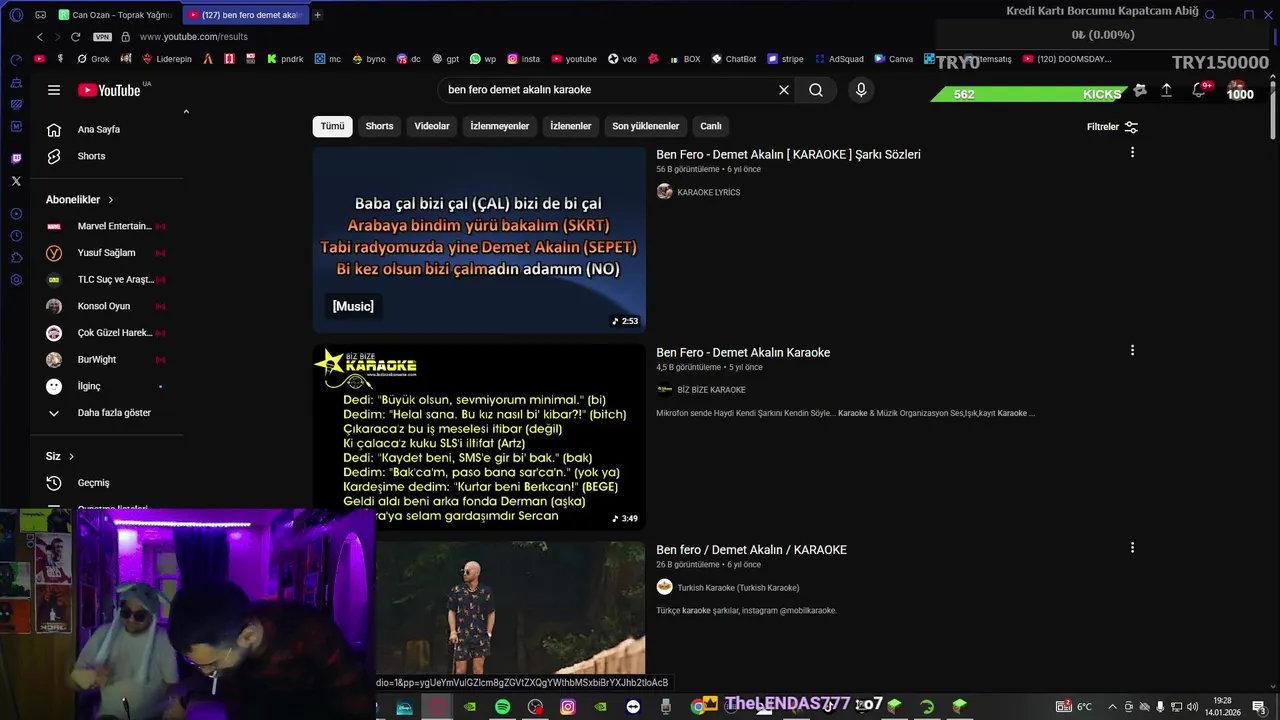Open options menu for Turkish Karaoke video
The width and height of the screenshot is (1280, 720).
1132,548
